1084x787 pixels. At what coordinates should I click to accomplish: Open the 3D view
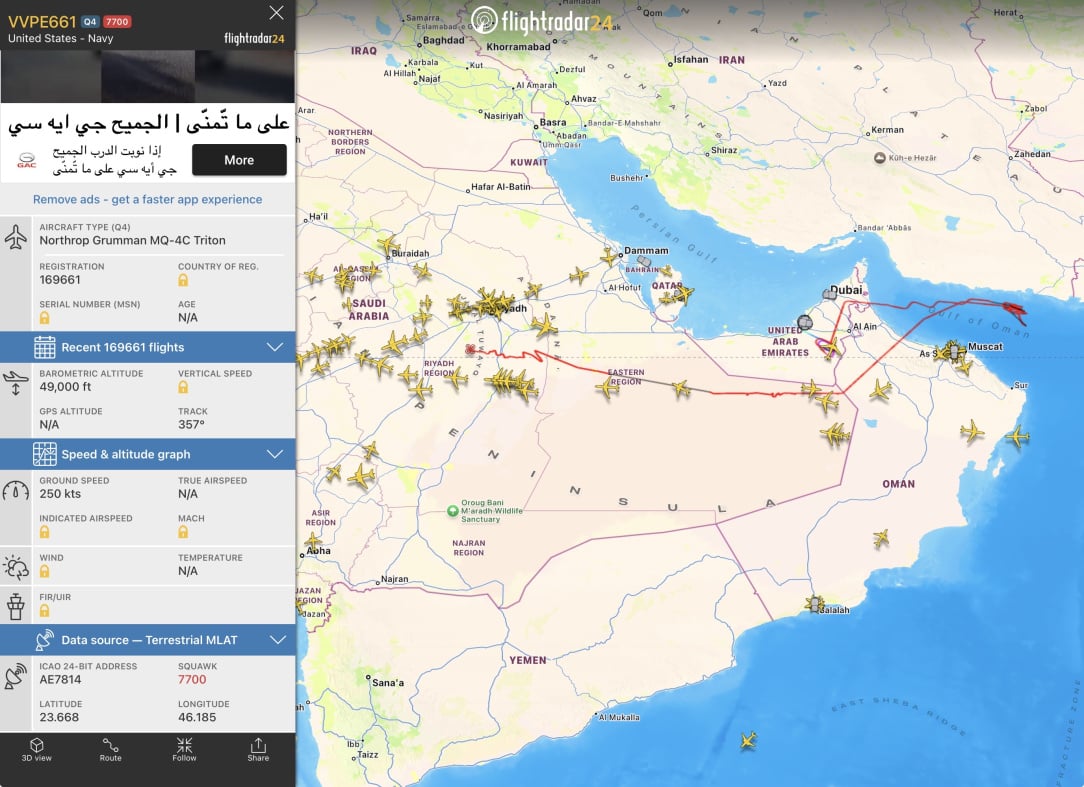point(37,750)
